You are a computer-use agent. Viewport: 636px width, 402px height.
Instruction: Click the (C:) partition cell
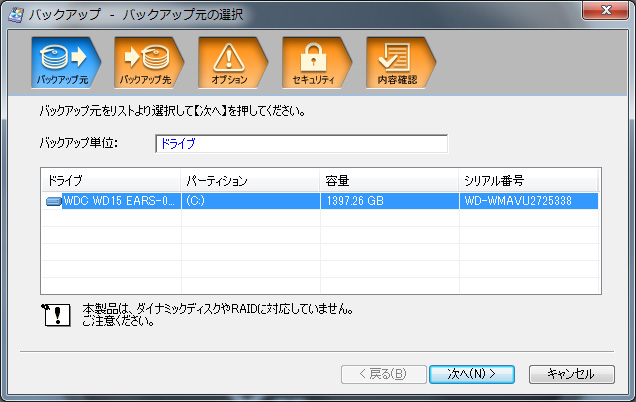(251, 201)
